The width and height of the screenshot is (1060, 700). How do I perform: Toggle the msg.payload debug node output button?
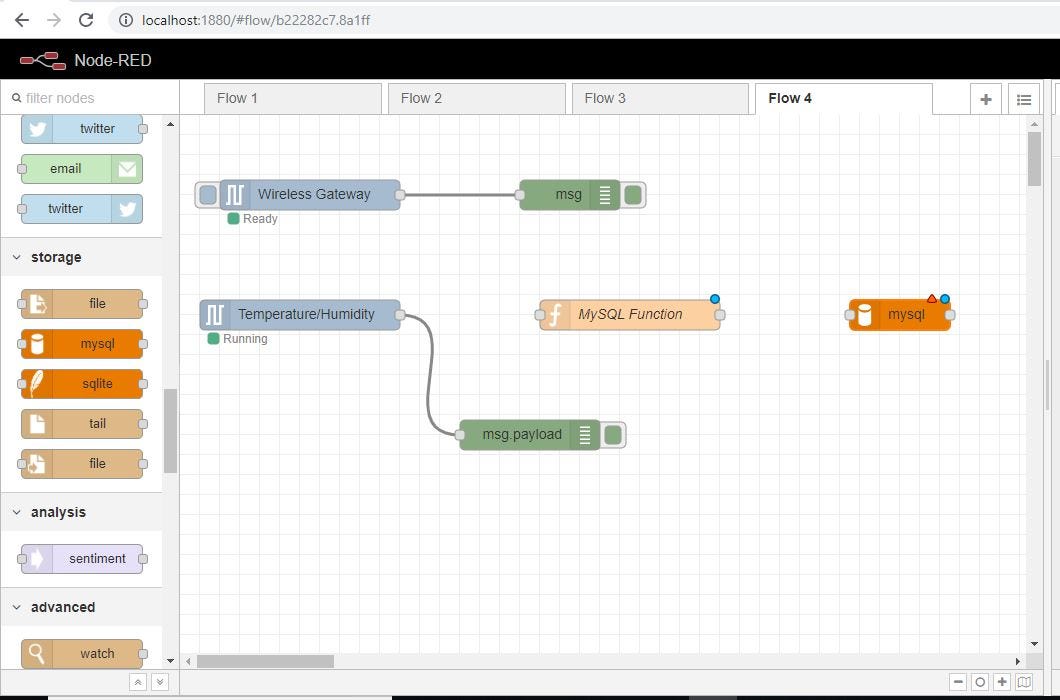pos(613,434)
